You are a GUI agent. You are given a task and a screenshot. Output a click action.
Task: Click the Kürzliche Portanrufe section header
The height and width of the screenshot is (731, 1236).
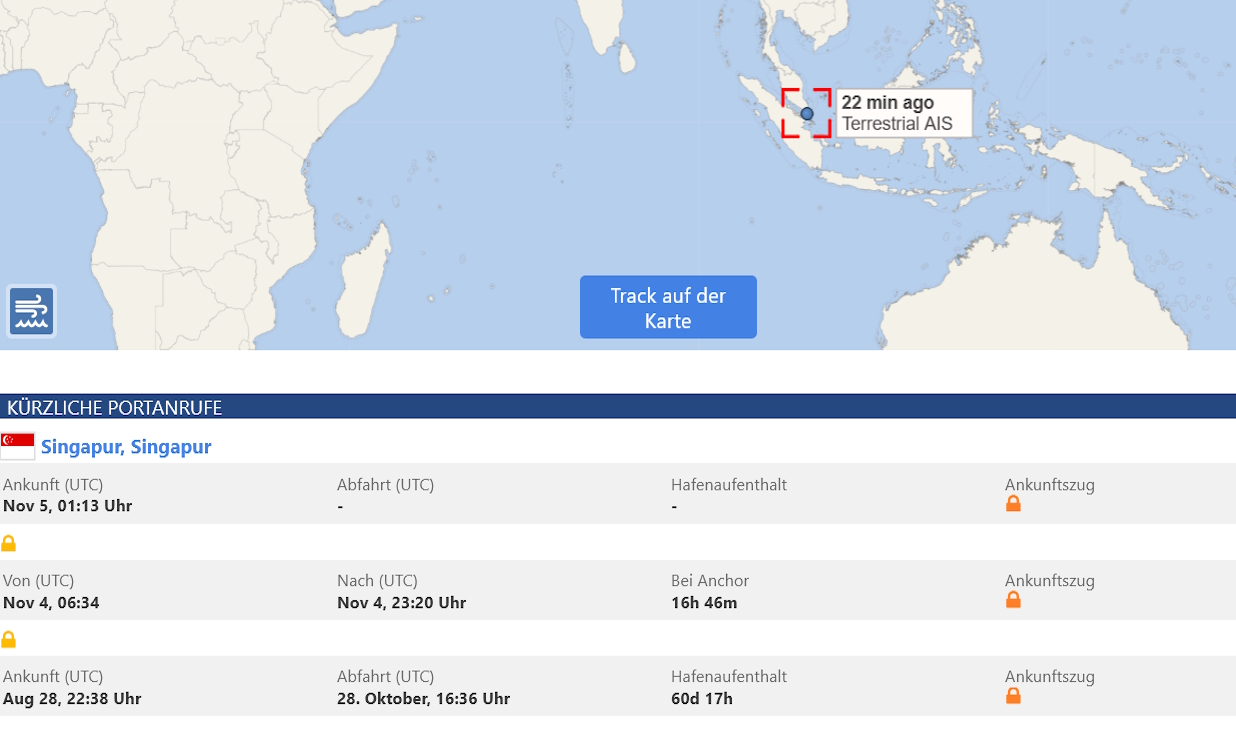tap(115, 407)
